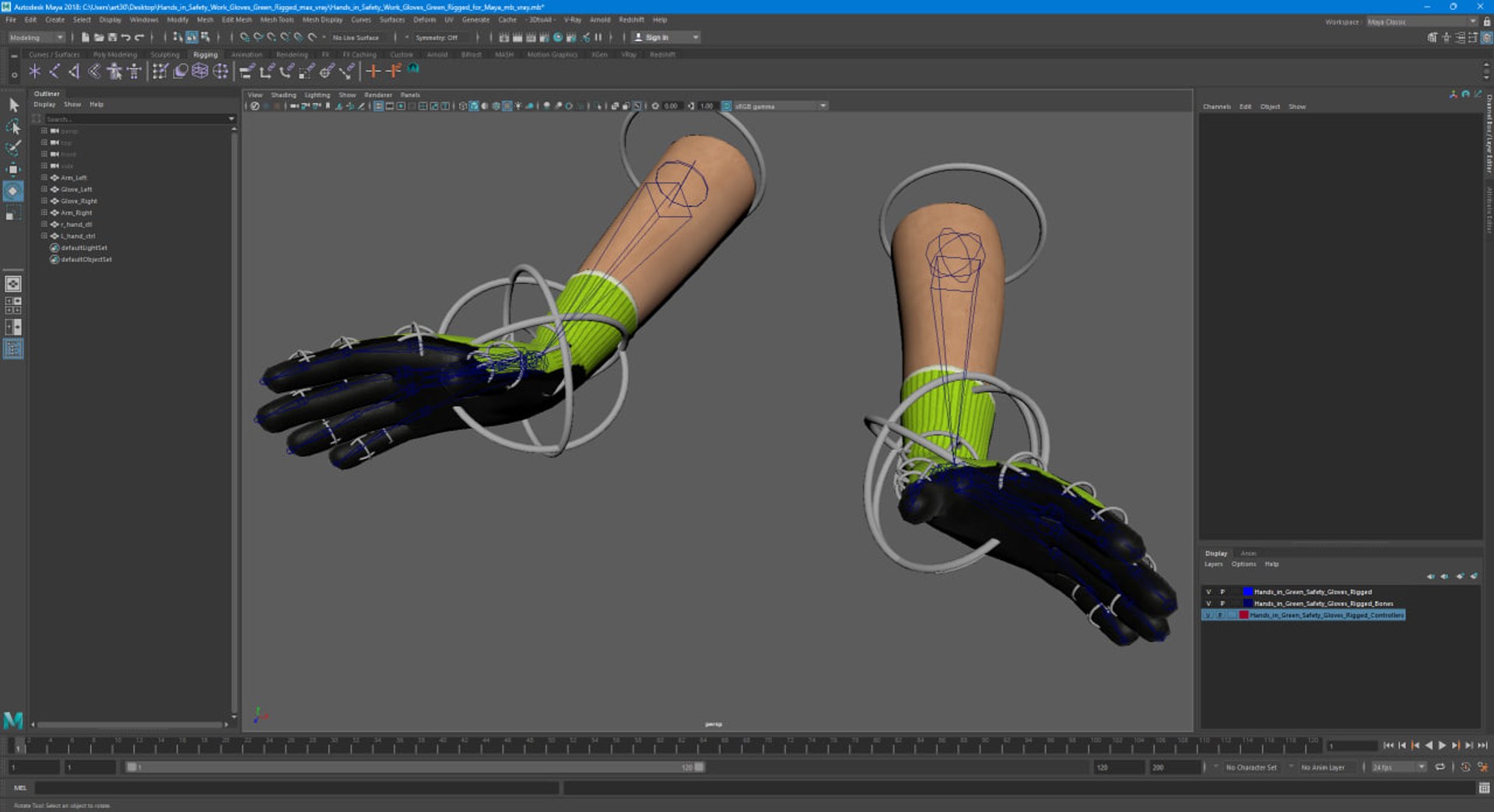Choose the Paint Selection tool
This screenshot has height=812, width=1494.
(x=13, y=148)
